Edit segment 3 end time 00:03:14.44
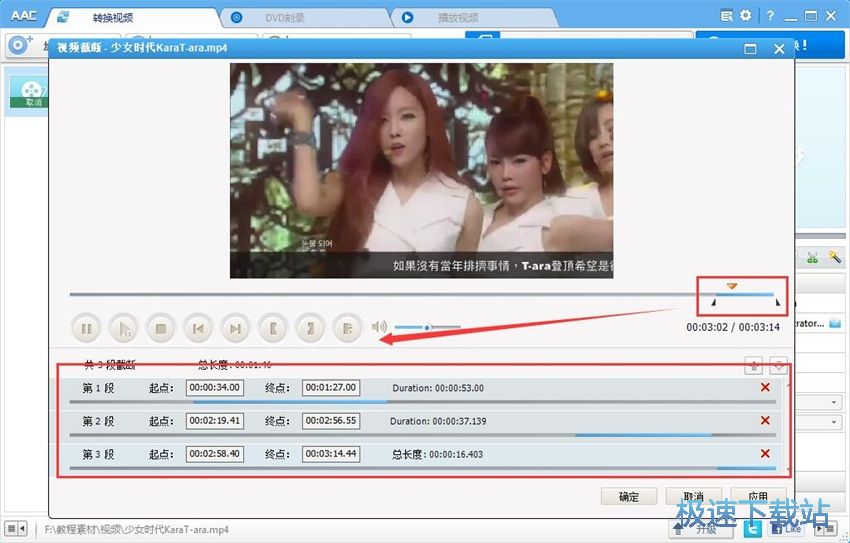This screenshot has width=850, height=543. pos(331,454)
